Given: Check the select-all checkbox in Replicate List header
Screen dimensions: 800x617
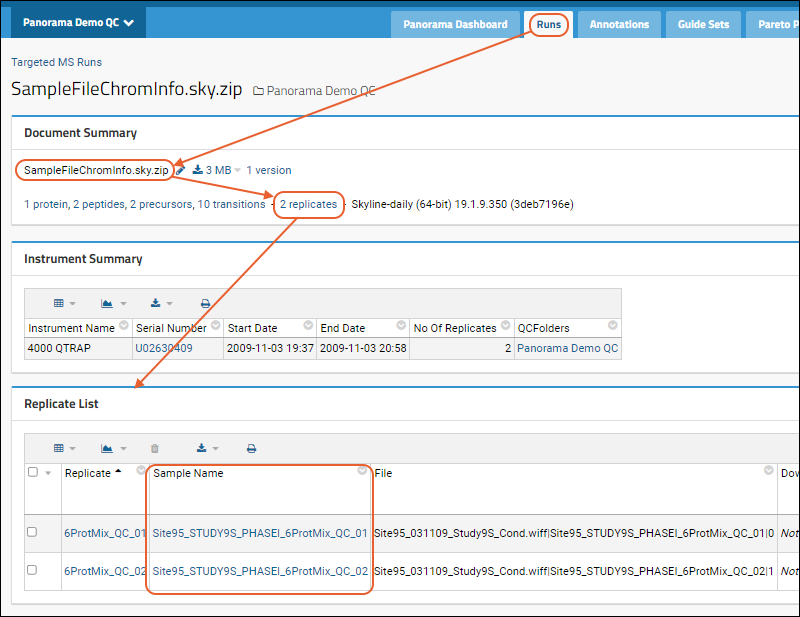Looking at the screenshot, I should (33, 472).
